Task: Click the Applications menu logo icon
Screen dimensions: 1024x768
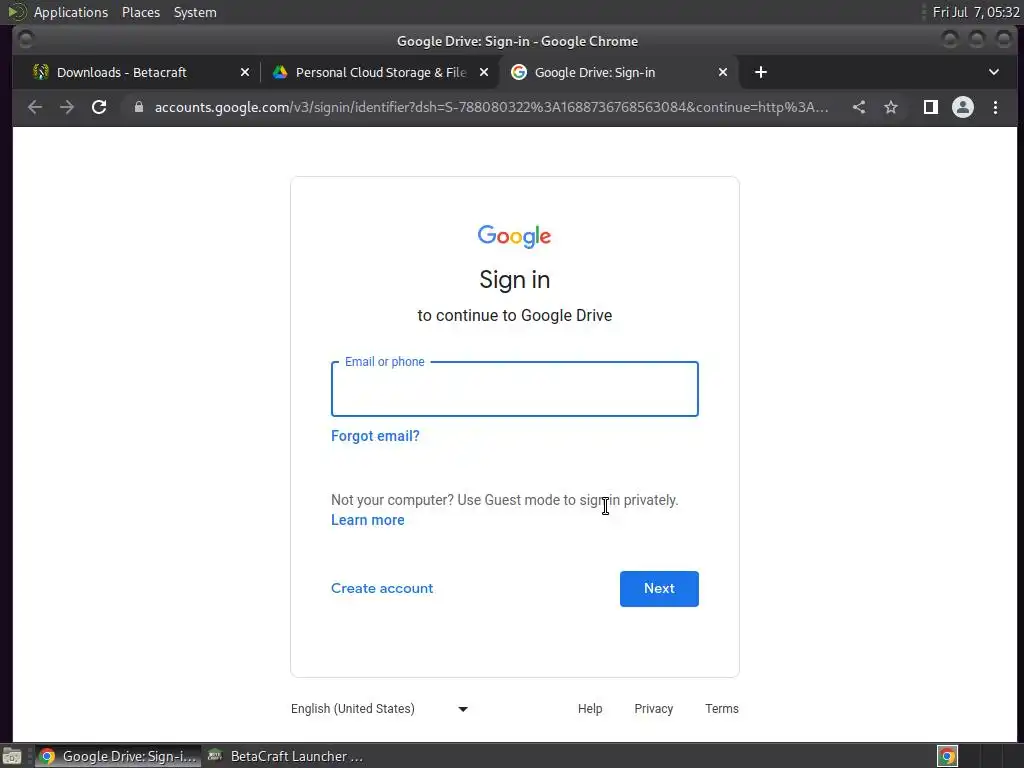Action: 17,12
